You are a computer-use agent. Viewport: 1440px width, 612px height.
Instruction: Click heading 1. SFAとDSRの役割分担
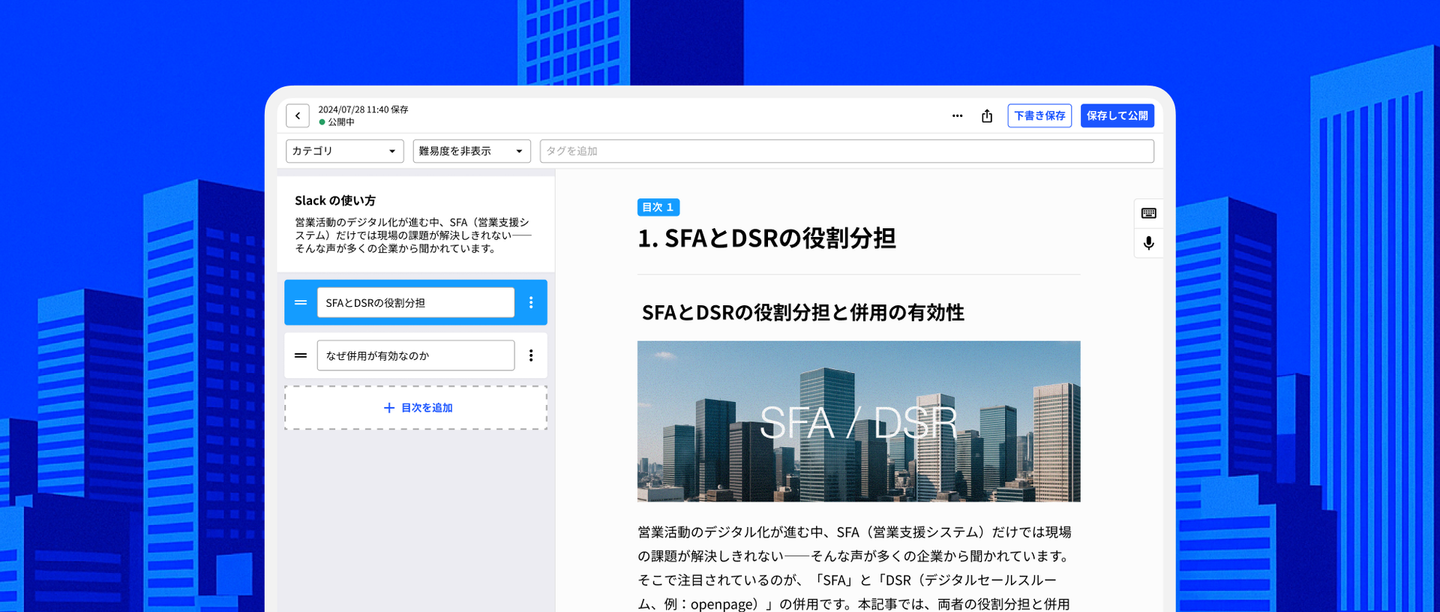coord(767,238)
